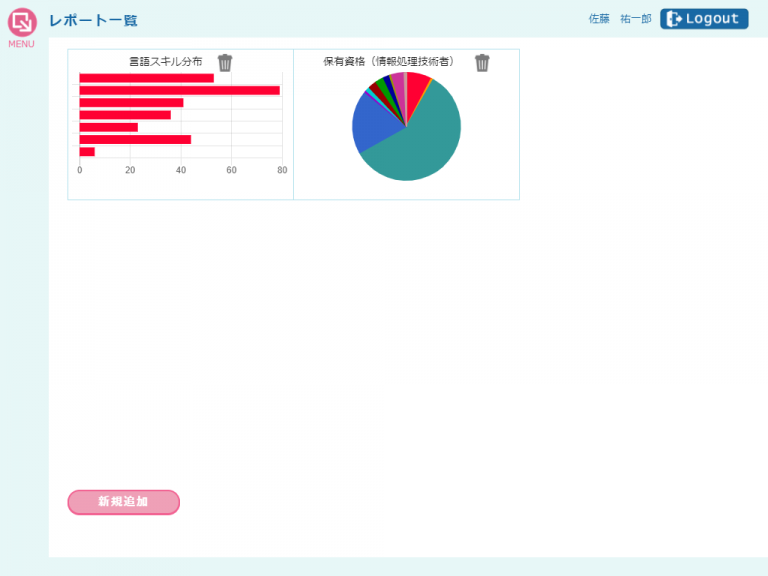Click the longest red bar in bar chart
The width and height of the screenshot is (768, 576).
[x=179, y=90]
